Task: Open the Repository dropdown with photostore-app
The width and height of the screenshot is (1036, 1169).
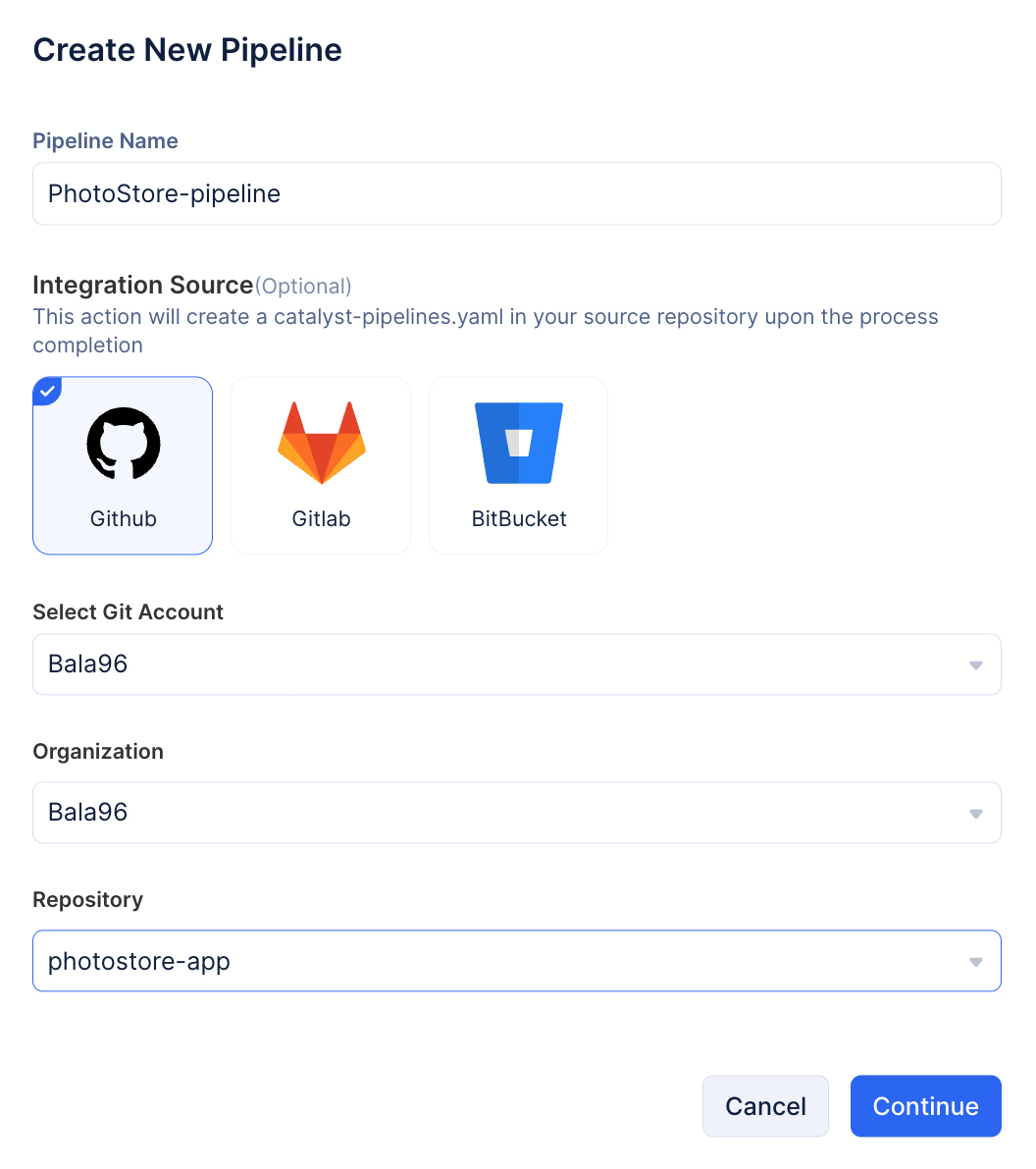Action: pyautogui.click(x=491, y=961)
